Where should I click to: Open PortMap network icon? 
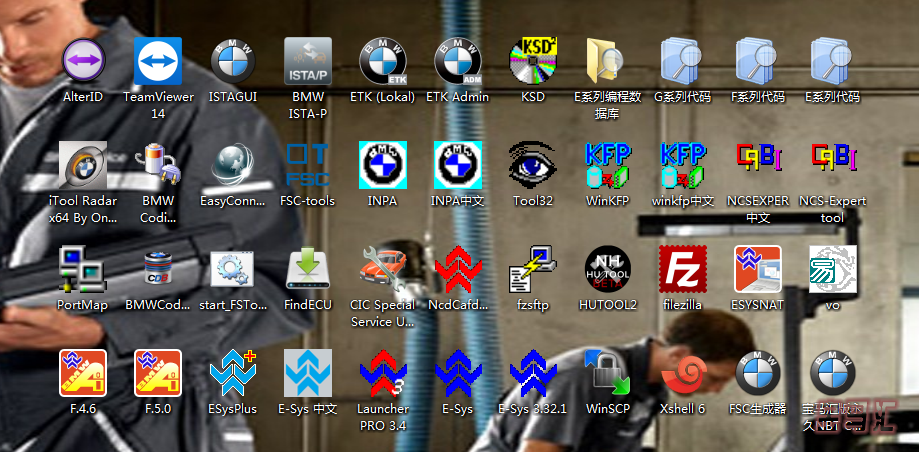(83, 269)
